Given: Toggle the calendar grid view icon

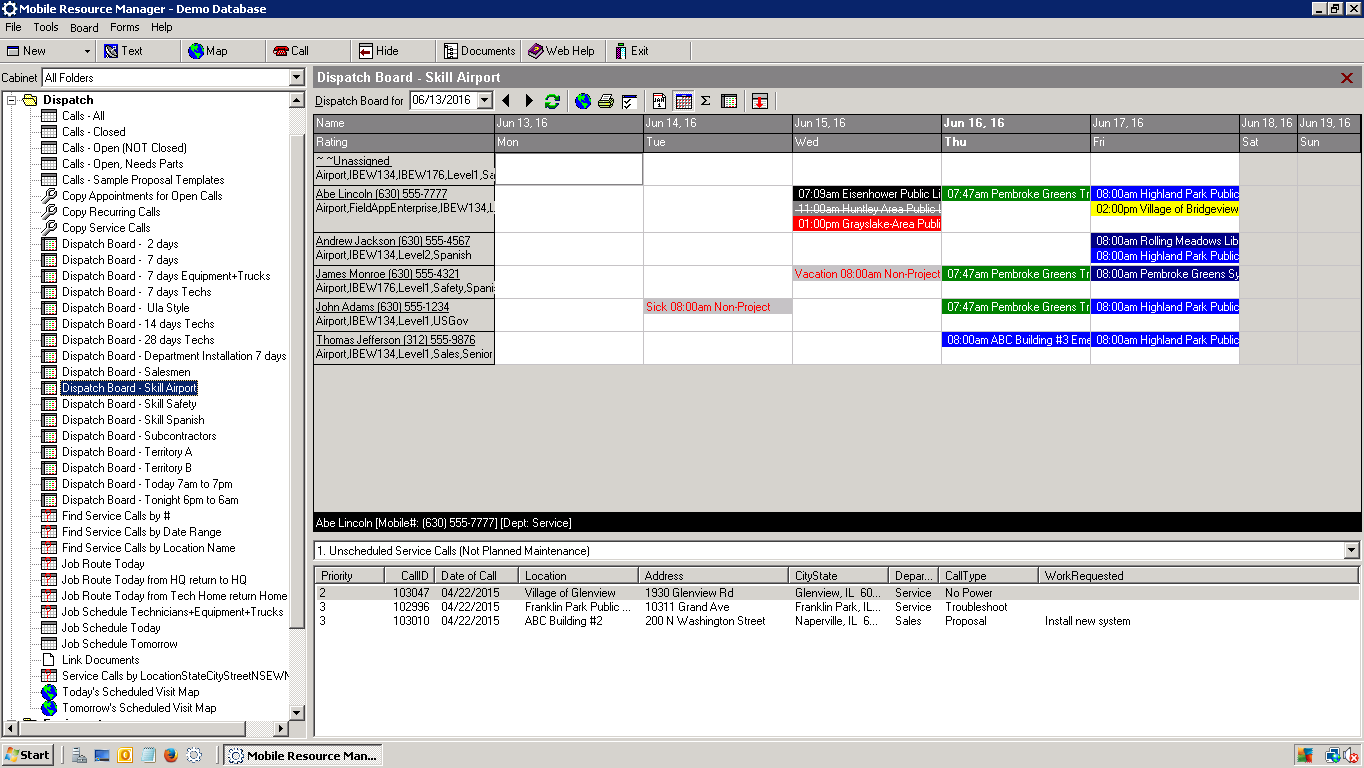Looking at the screenshot, I should click(x=684, y=101).
